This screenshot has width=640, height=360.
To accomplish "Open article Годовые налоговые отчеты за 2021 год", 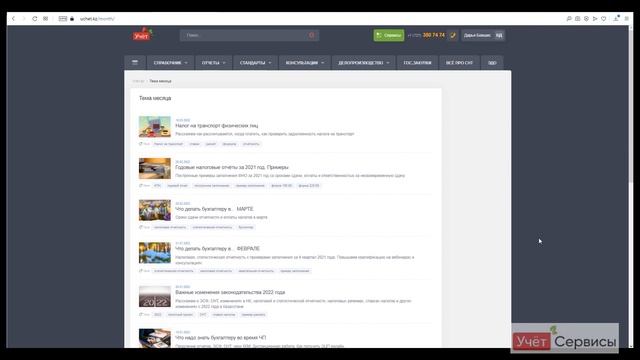I will coord(231,167).
